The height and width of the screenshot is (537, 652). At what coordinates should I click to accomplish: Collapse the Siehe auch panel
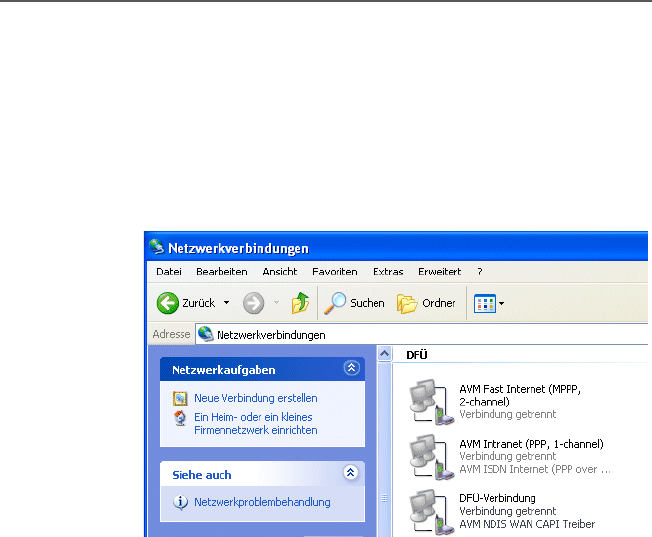(351, 473)
